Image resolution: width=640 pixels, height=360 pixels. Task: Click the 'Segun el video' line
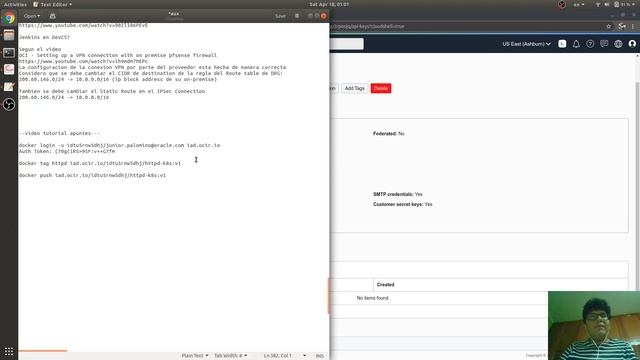coord(40,49)
